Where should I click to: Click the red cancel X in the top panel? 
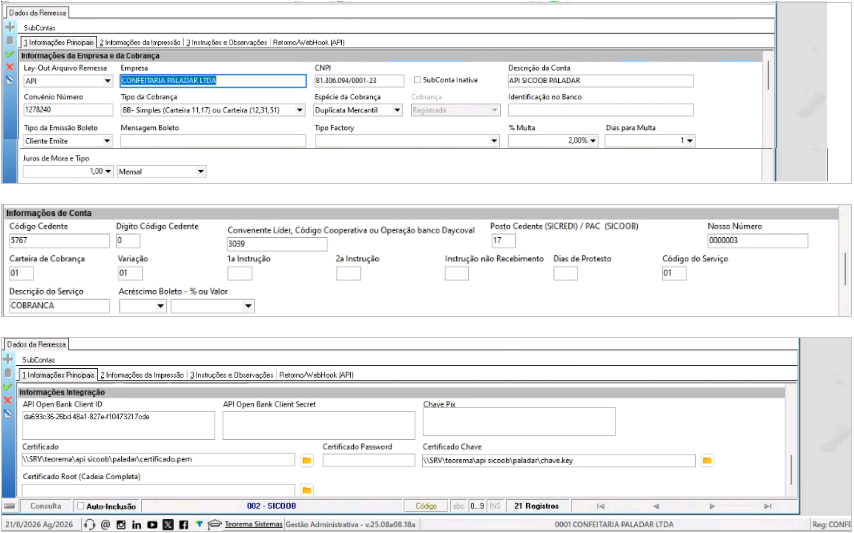[9, 67]
